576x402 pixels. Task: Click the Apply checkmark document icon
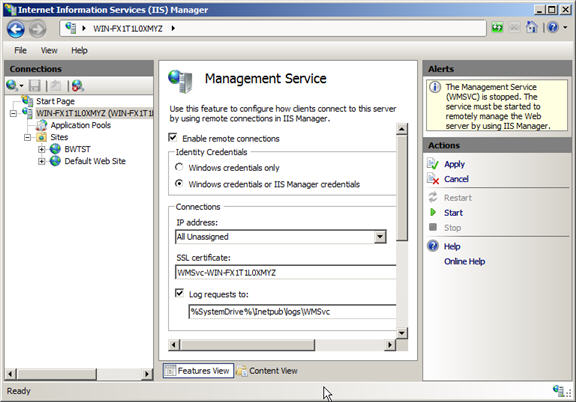point(433,164)
